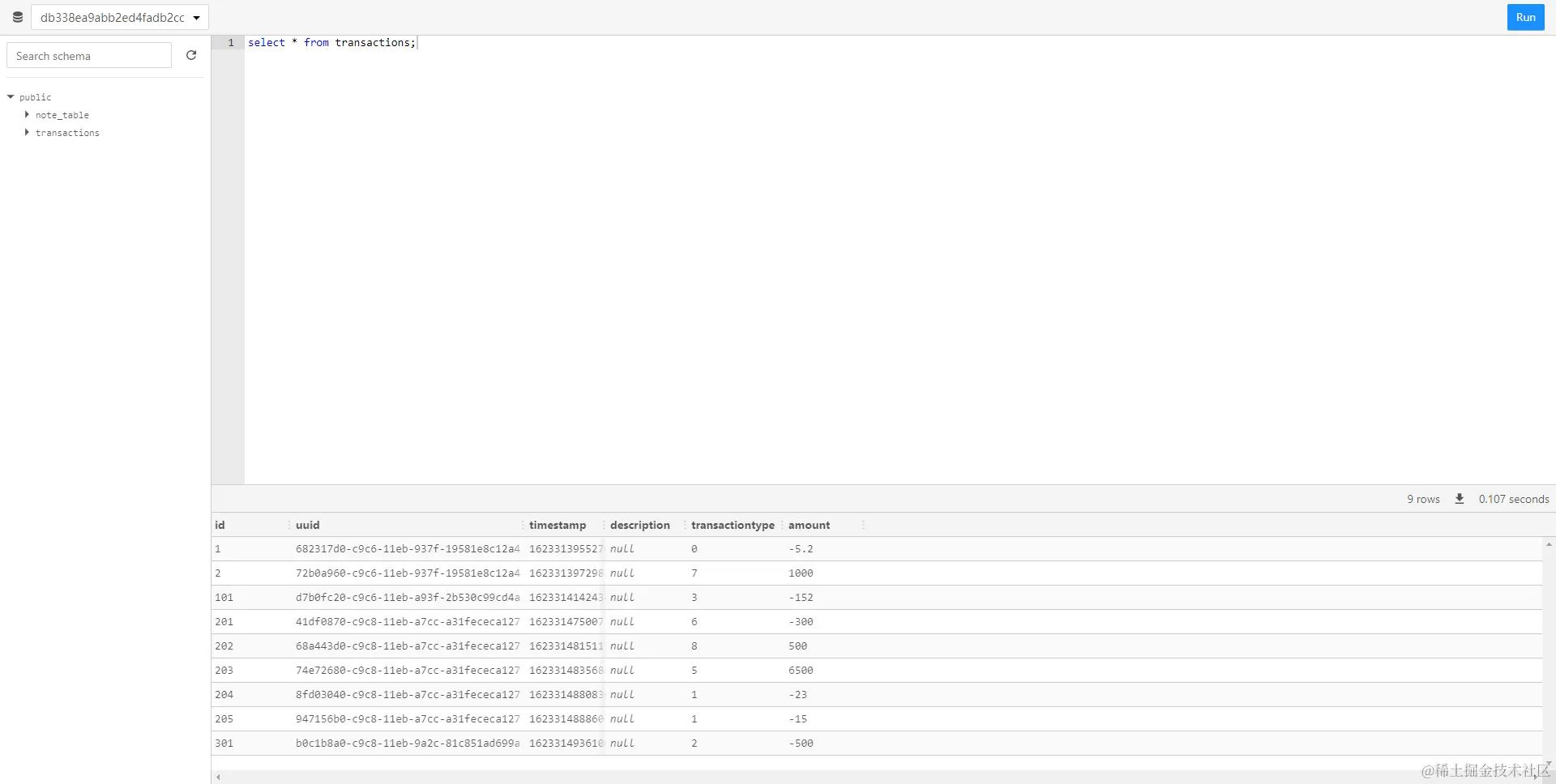
Task: Refresh the schema list
Action: pos(191,55)
